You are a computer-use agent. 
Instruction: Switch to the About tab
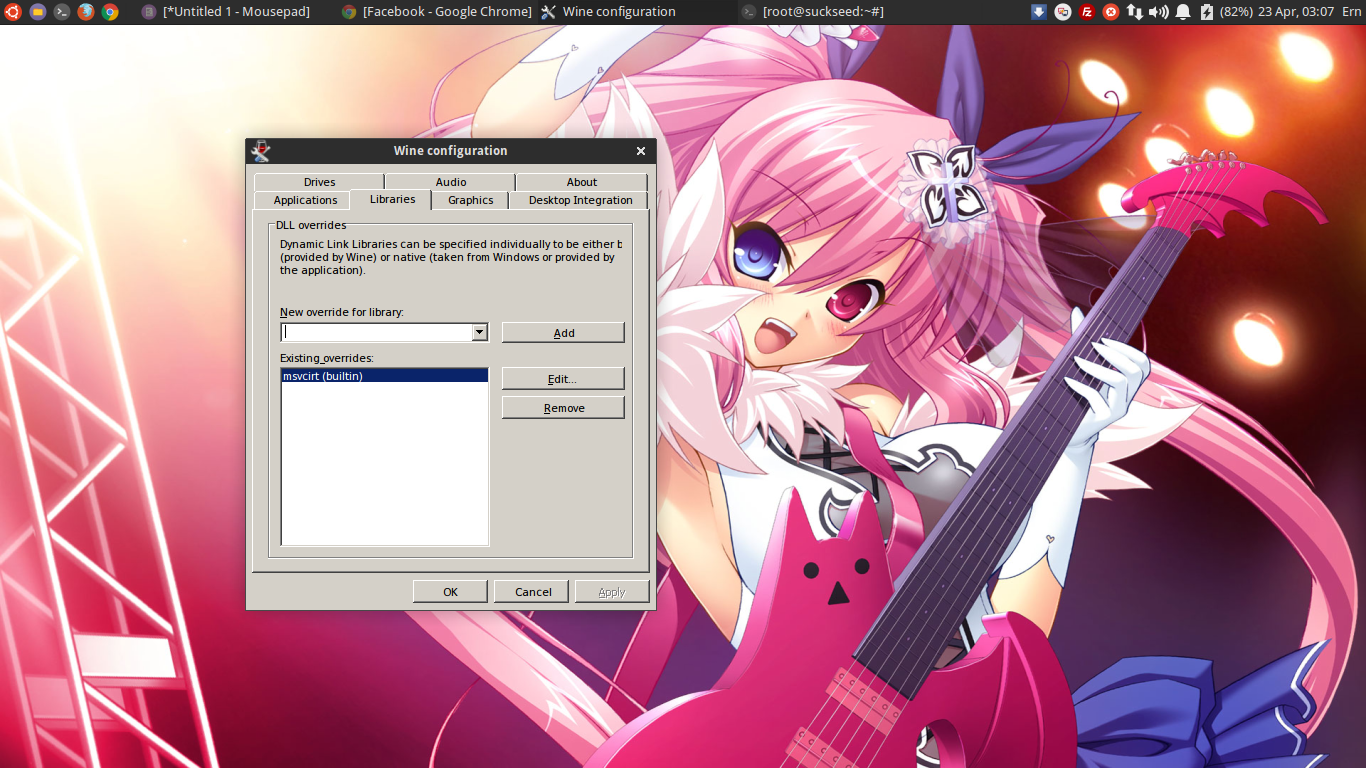point(582,182)
